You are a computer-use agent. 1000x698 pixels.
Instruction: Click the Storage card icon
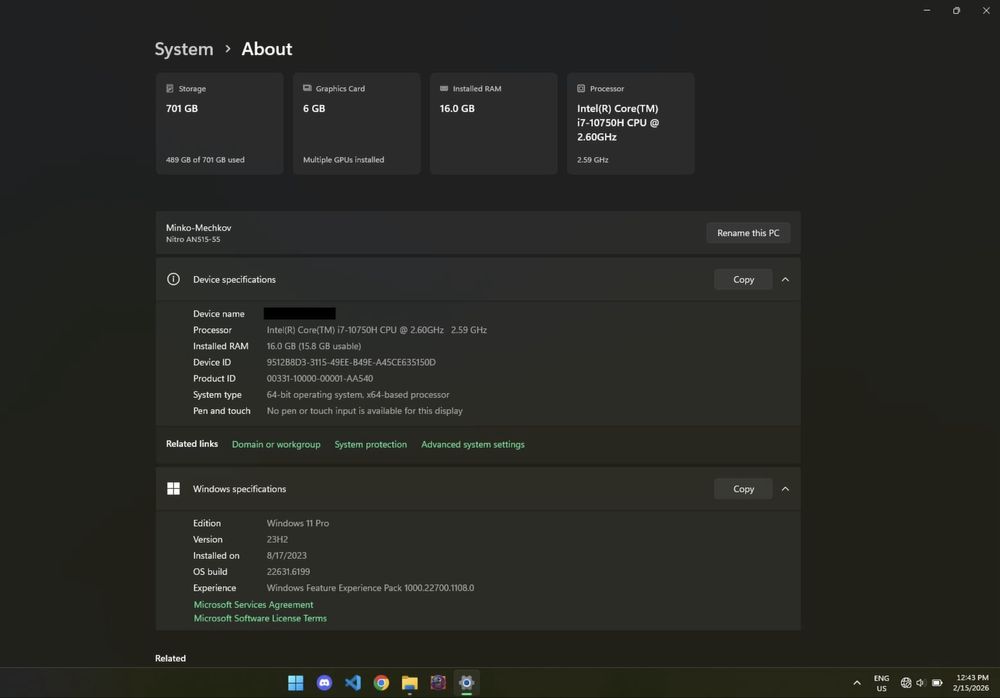[170, 88]
